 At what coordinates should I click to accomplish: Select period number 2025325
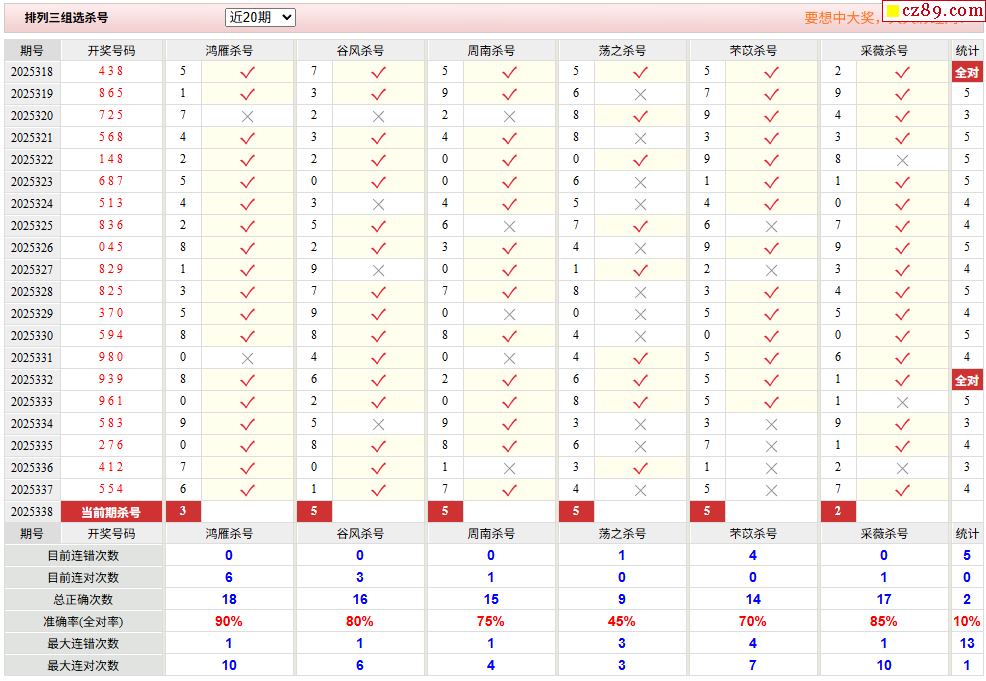(32, 226)
